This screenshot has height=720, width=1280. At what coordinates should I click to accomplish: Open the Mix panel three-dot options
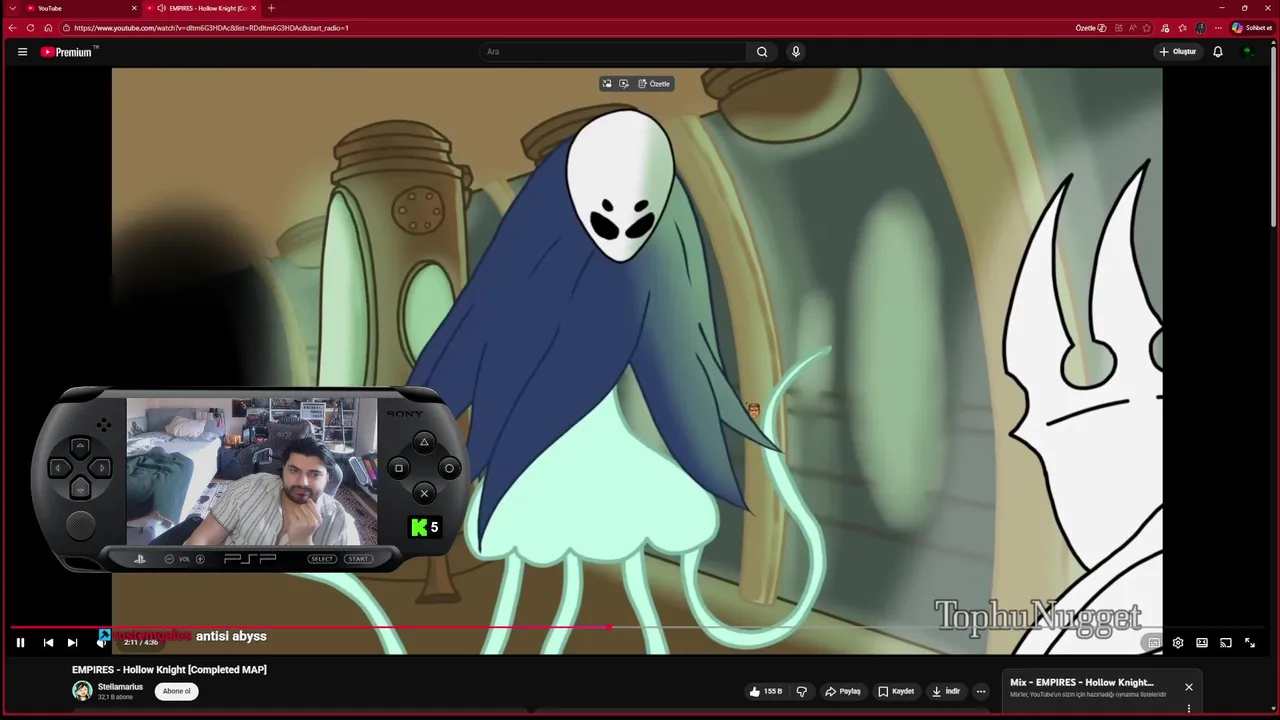point(1189,709)
